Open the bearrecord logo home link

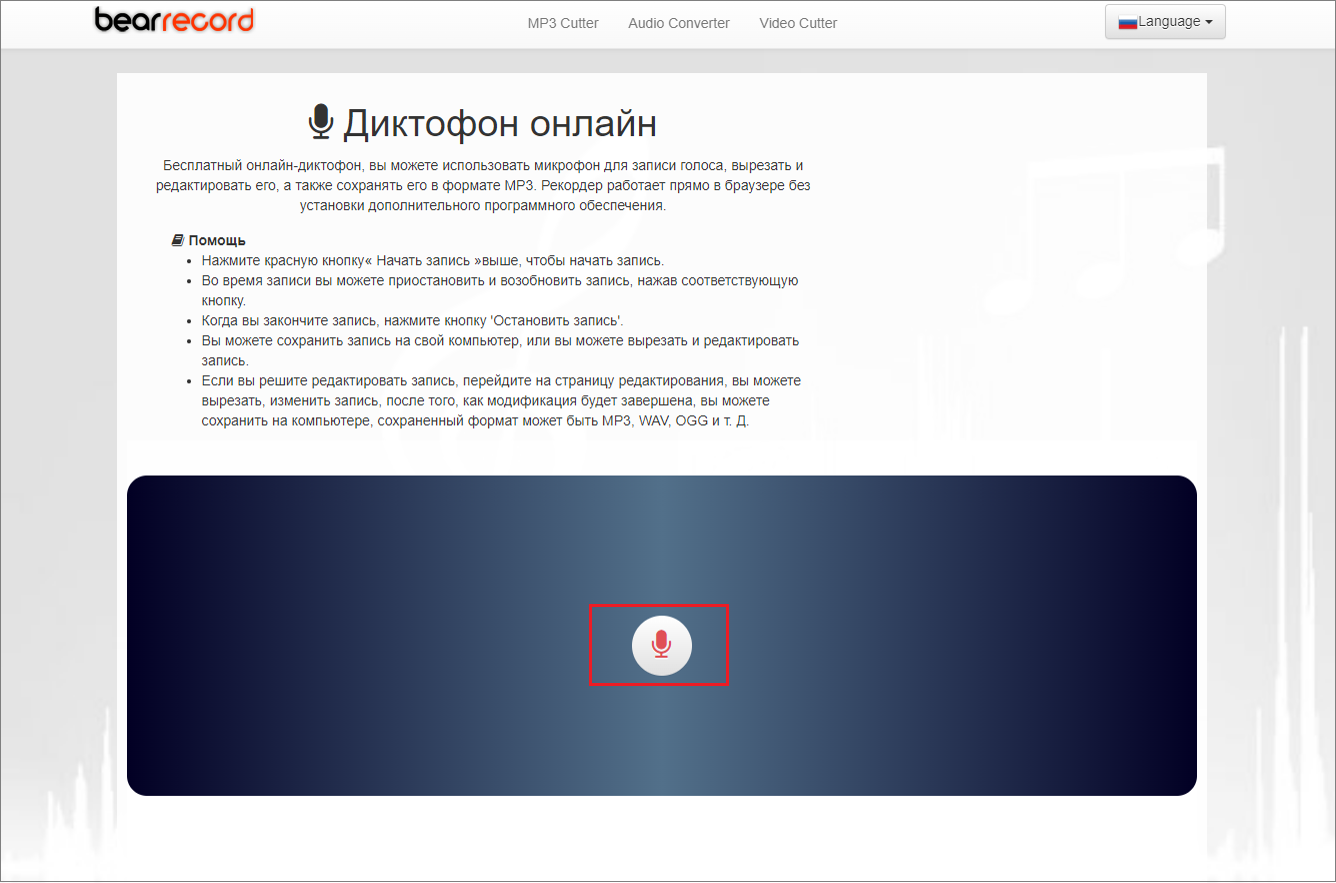pyautogui.click(x=174, y=19)
